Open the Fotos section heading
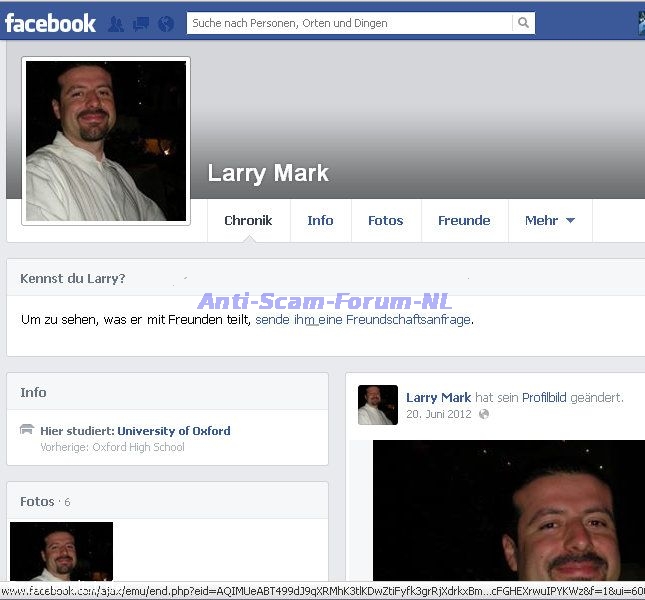The width and height of the screenshot is (645, 600). point(37,501)
